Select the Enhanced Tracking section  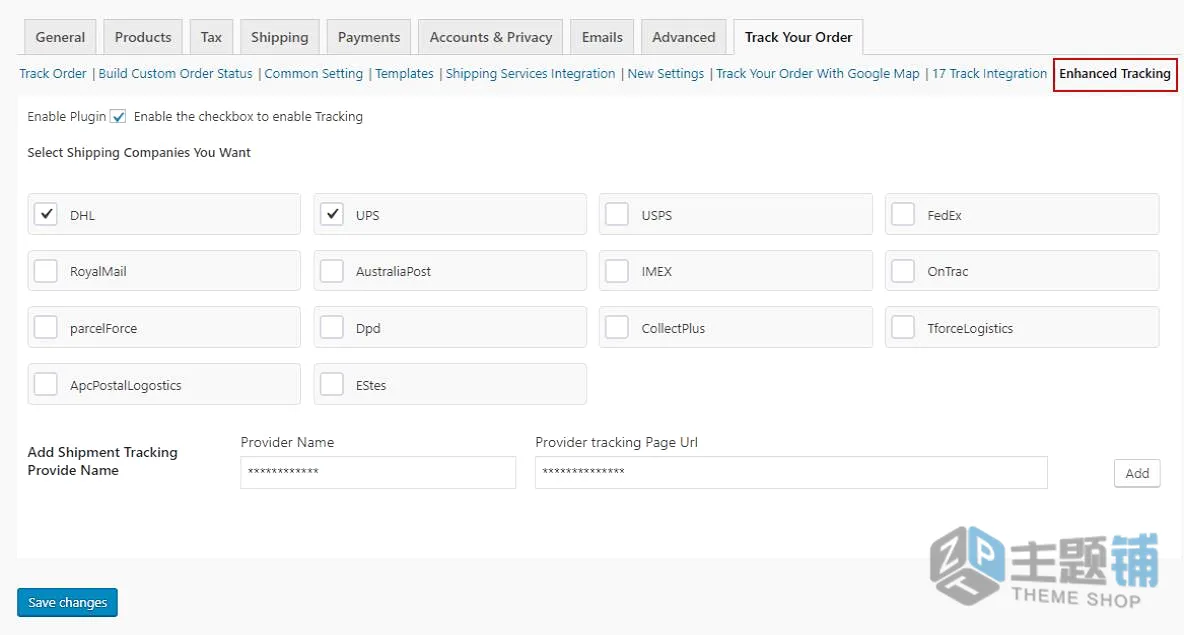coord(1115,74)
